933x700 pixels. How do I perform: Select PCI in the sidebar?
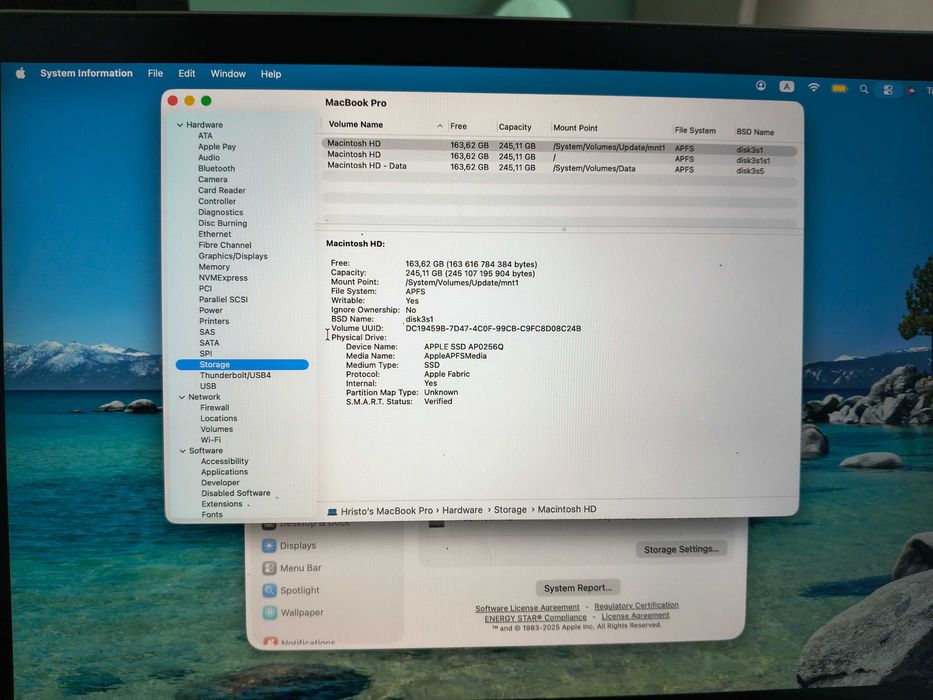coord(205,288)
